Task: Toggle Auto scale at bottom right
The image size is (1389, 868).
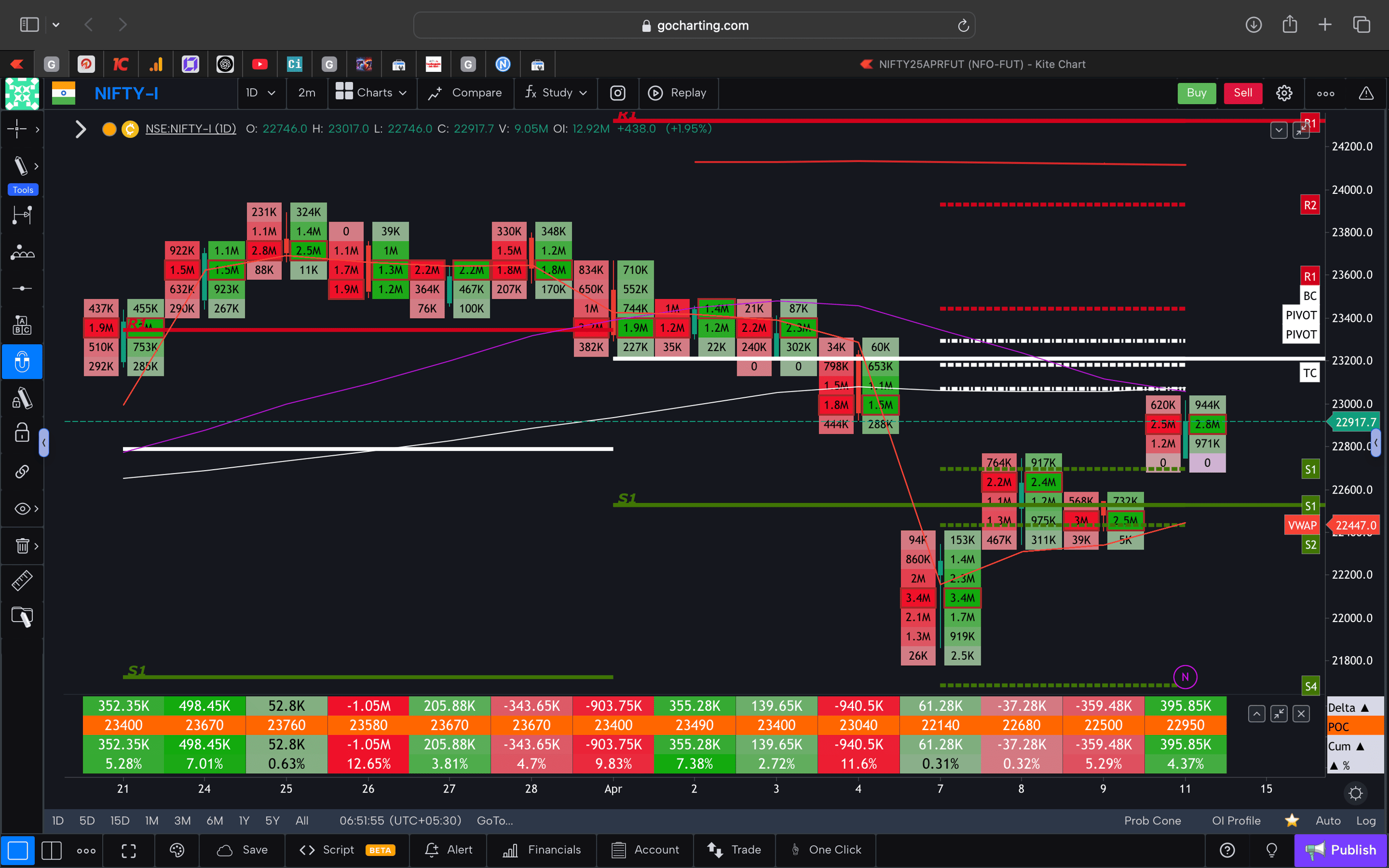Action: click(x=1327, y=820)
